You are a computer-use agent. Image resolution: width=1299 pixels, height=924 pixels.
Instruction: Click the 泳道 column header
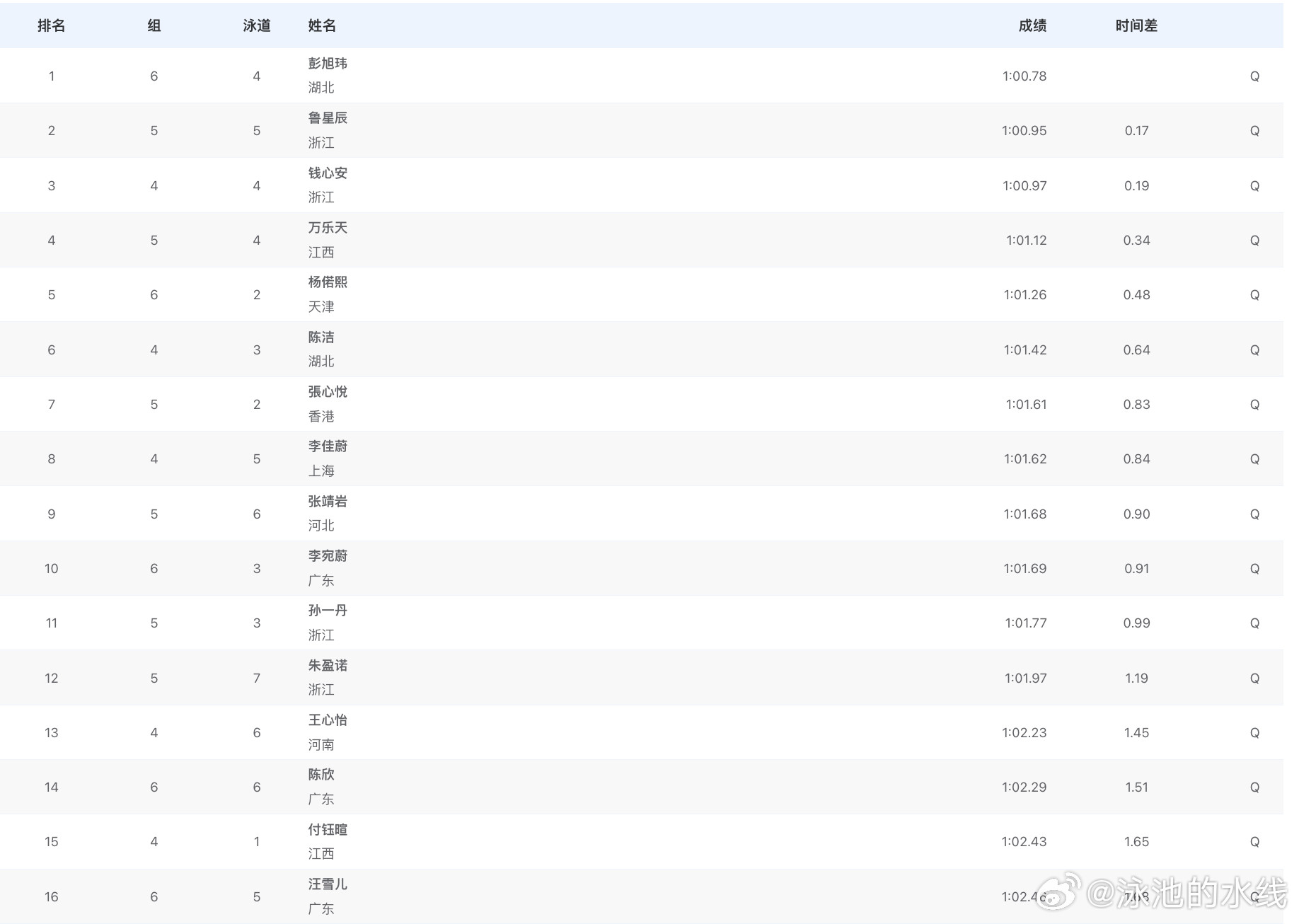[x=256, y=25]
